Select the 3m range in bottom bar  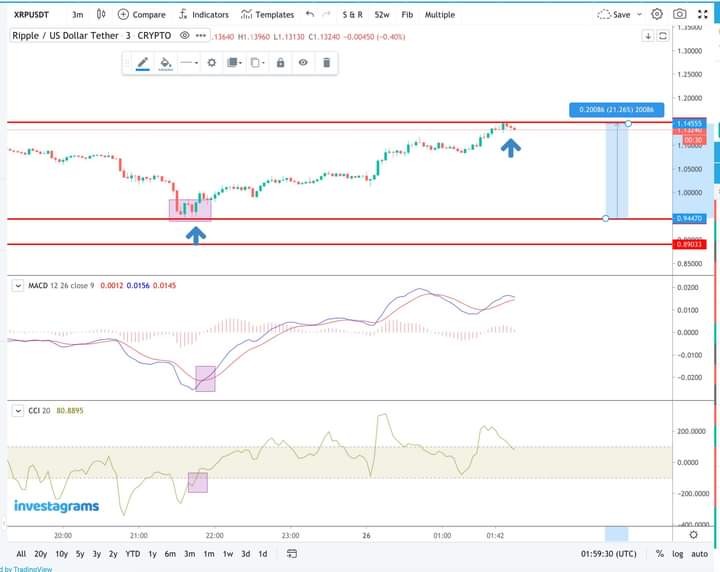tap(189, 554)
